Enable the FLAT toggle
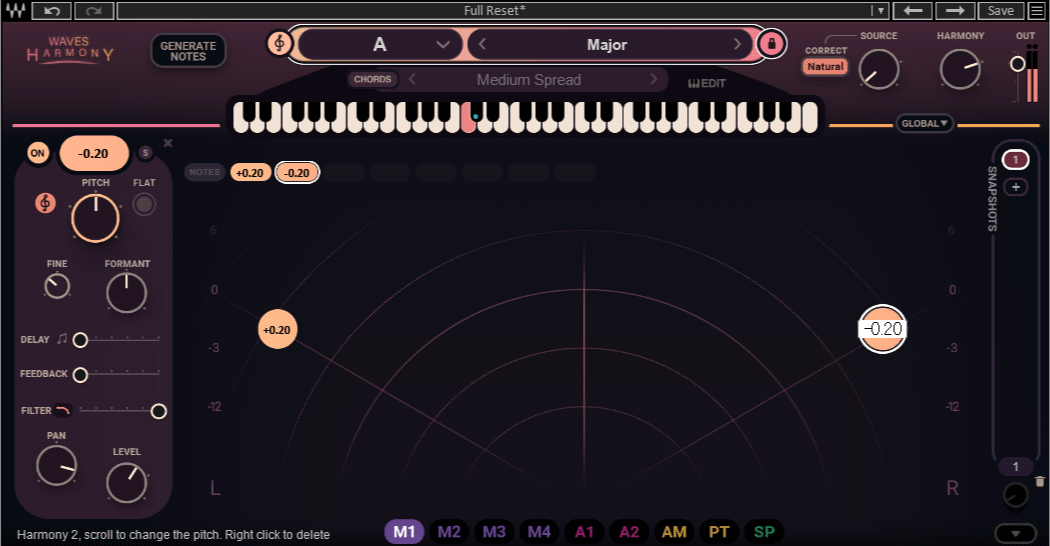 point(144,204)
